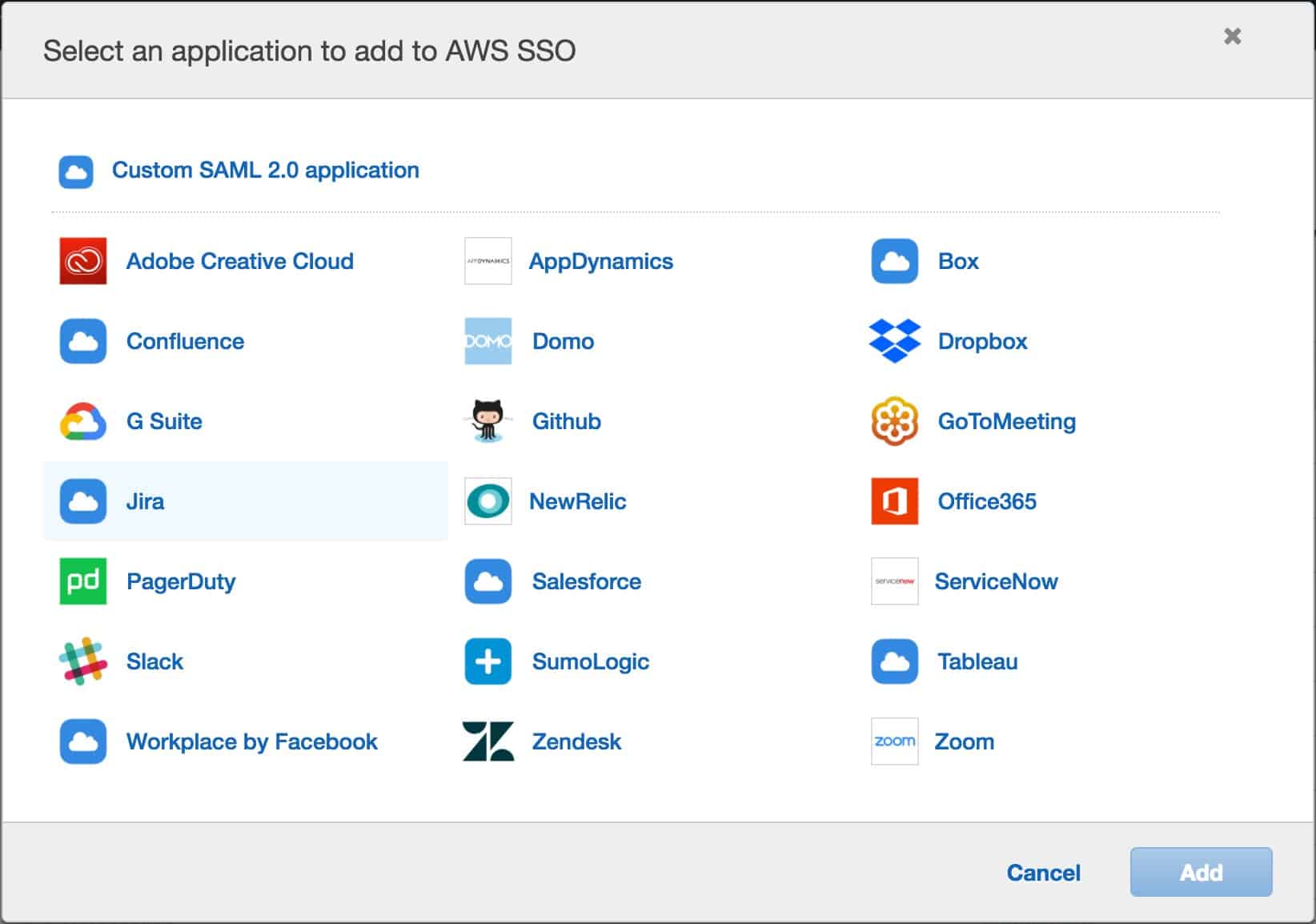Image resolution: width=1316 pixels, height=924 pixels.
Task: Pick the Zendesk application name
Action: tap(576, 741)
